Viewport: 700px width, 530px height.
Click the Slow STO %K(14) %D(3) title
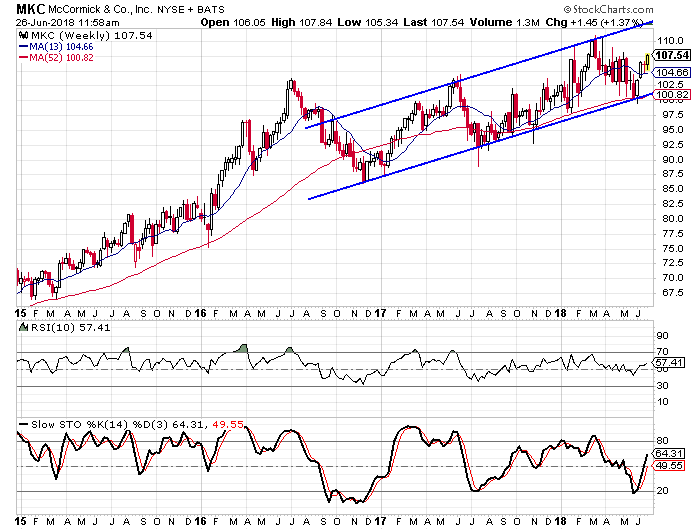(x=99, y=424)
